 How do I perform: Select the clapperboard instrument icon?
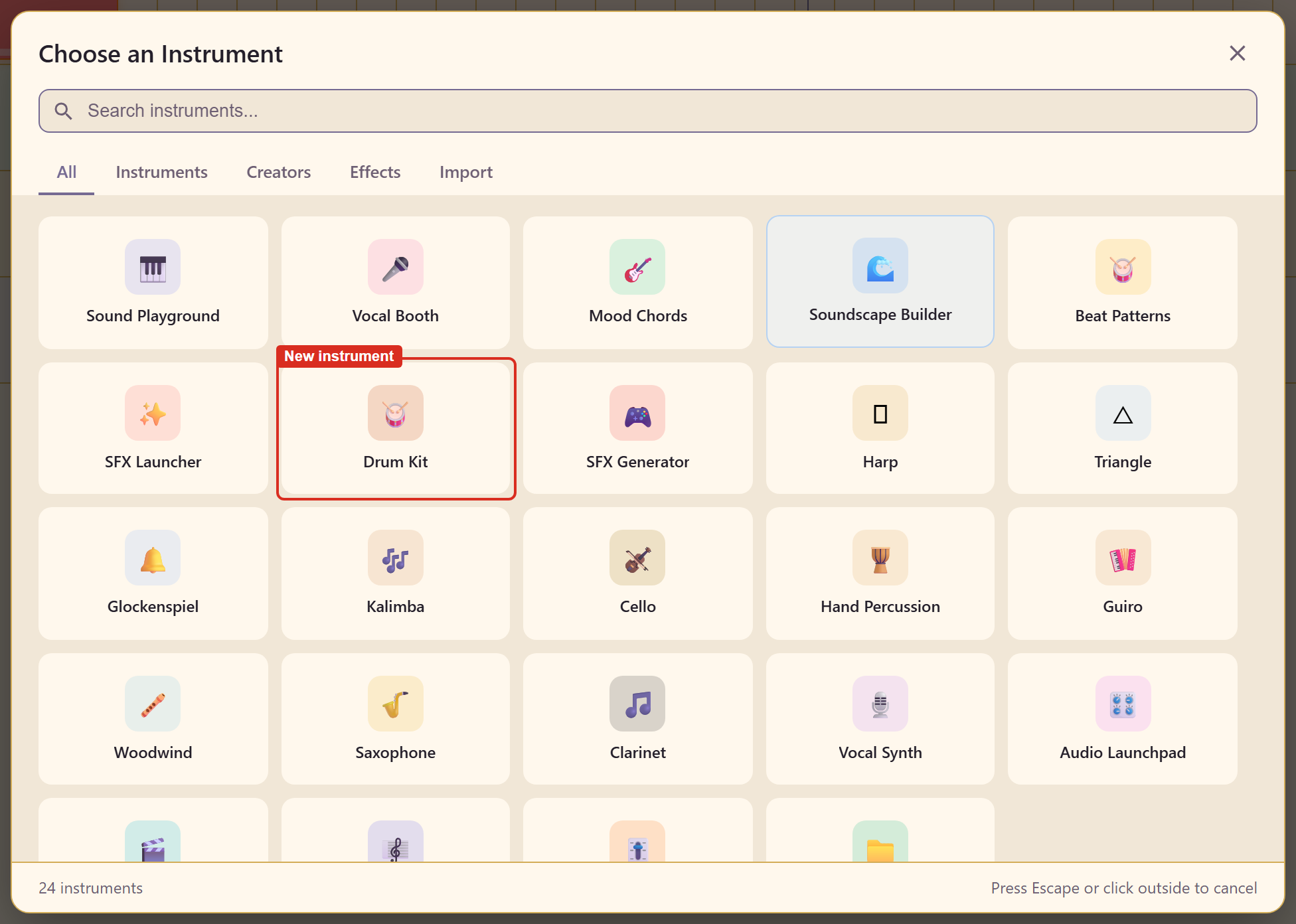click(153, 842)
